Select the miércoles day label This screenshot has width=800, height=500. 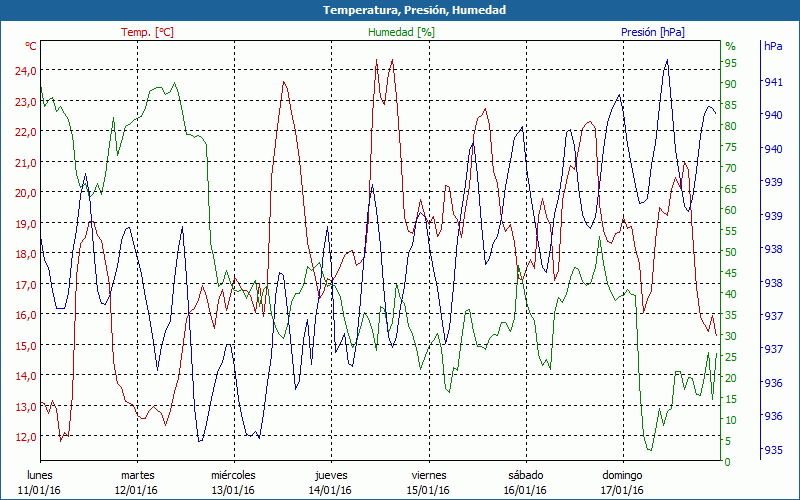(x=234, y=475)
